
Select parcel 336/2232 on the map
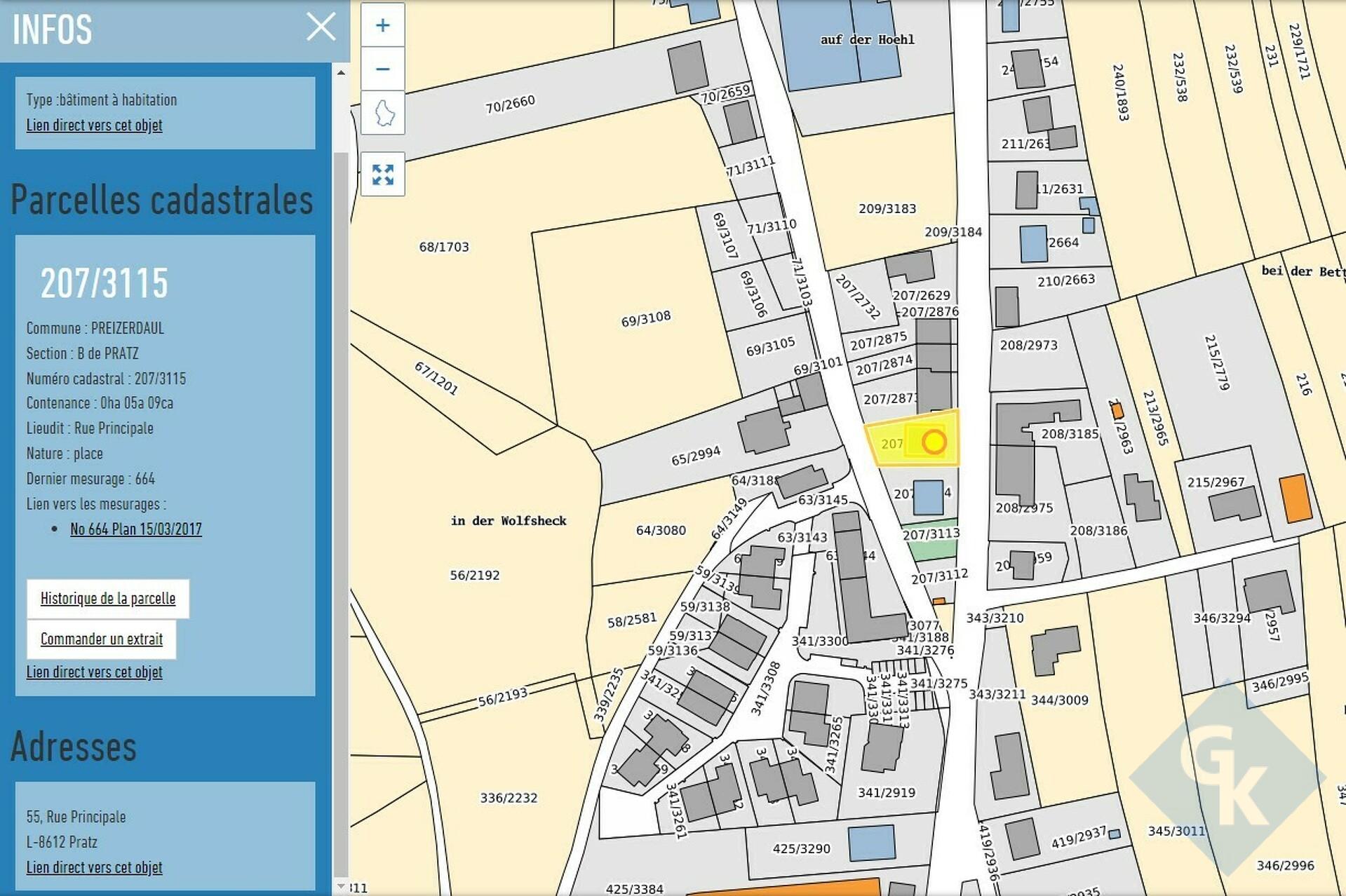pos(509,798)
